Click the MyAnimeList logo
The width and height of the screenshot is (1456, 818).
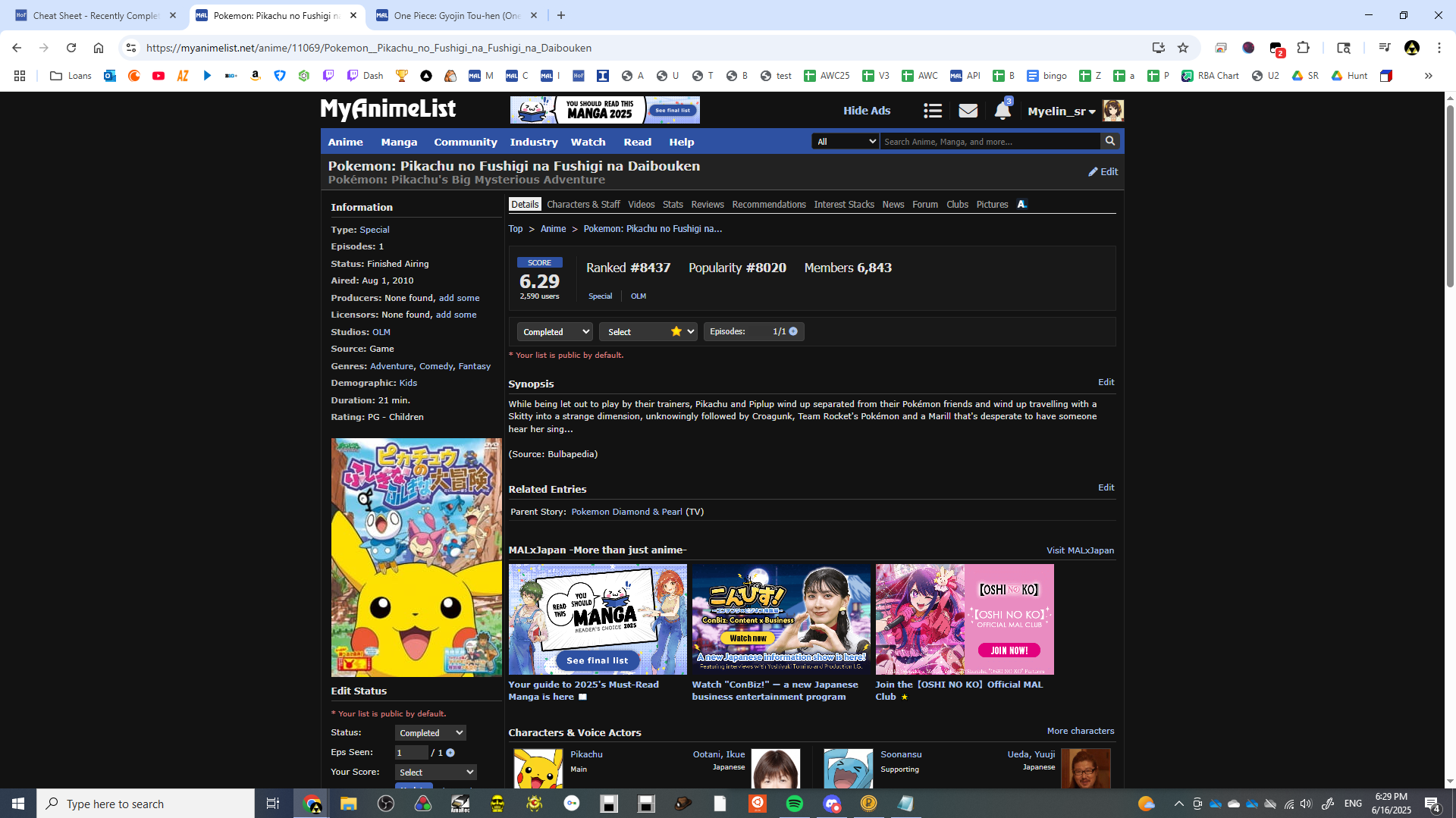(388, 110)
